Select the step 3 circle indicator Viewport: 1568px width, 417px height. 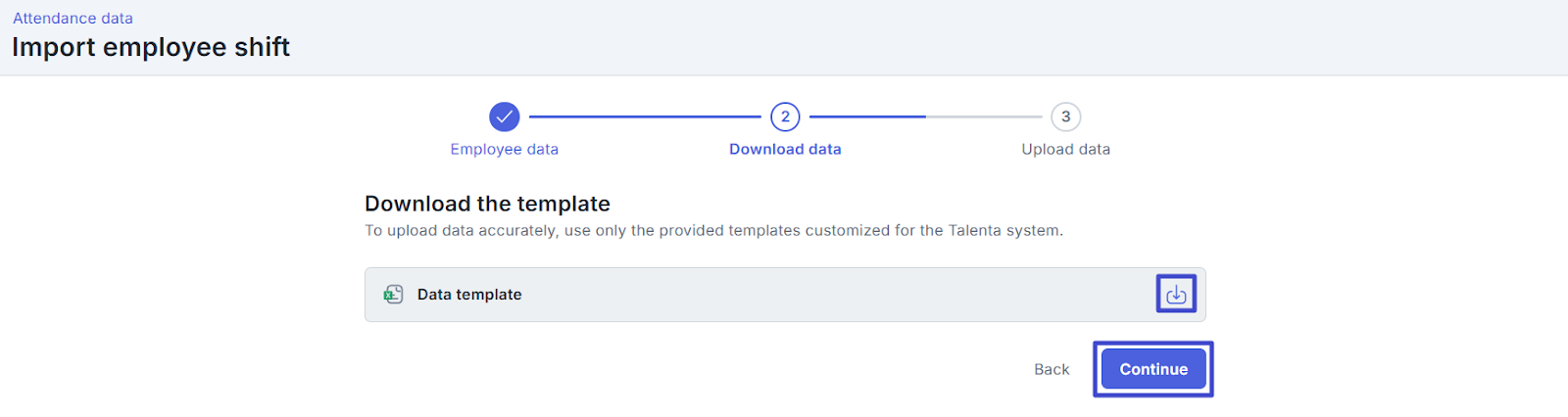tap(1065, 116)
